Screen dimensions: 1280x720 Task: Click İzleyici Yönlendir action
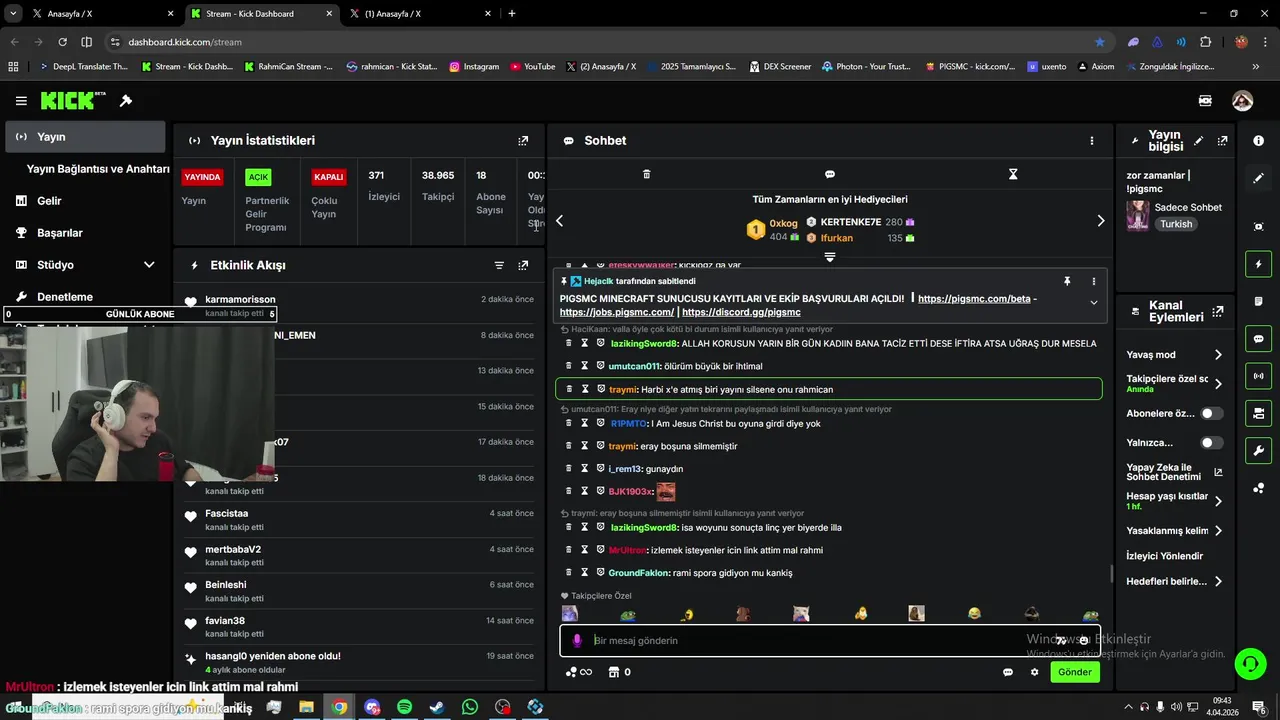tap(1164, 556)
